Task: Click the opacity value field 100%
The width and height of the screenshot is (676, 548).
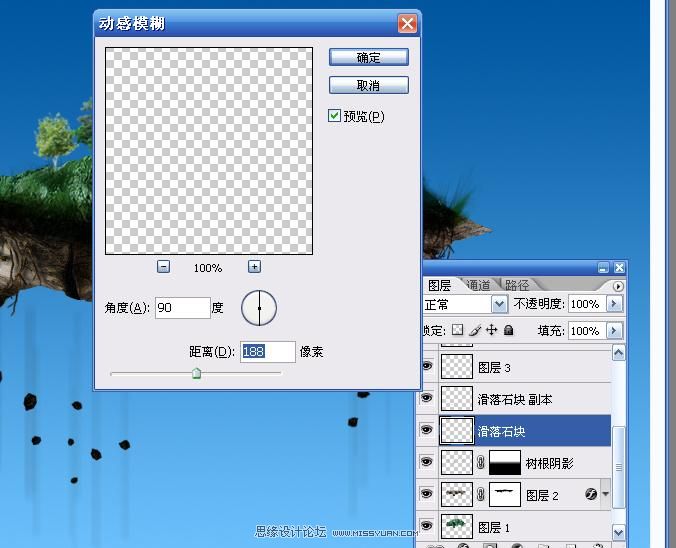Action: (588, 304)
